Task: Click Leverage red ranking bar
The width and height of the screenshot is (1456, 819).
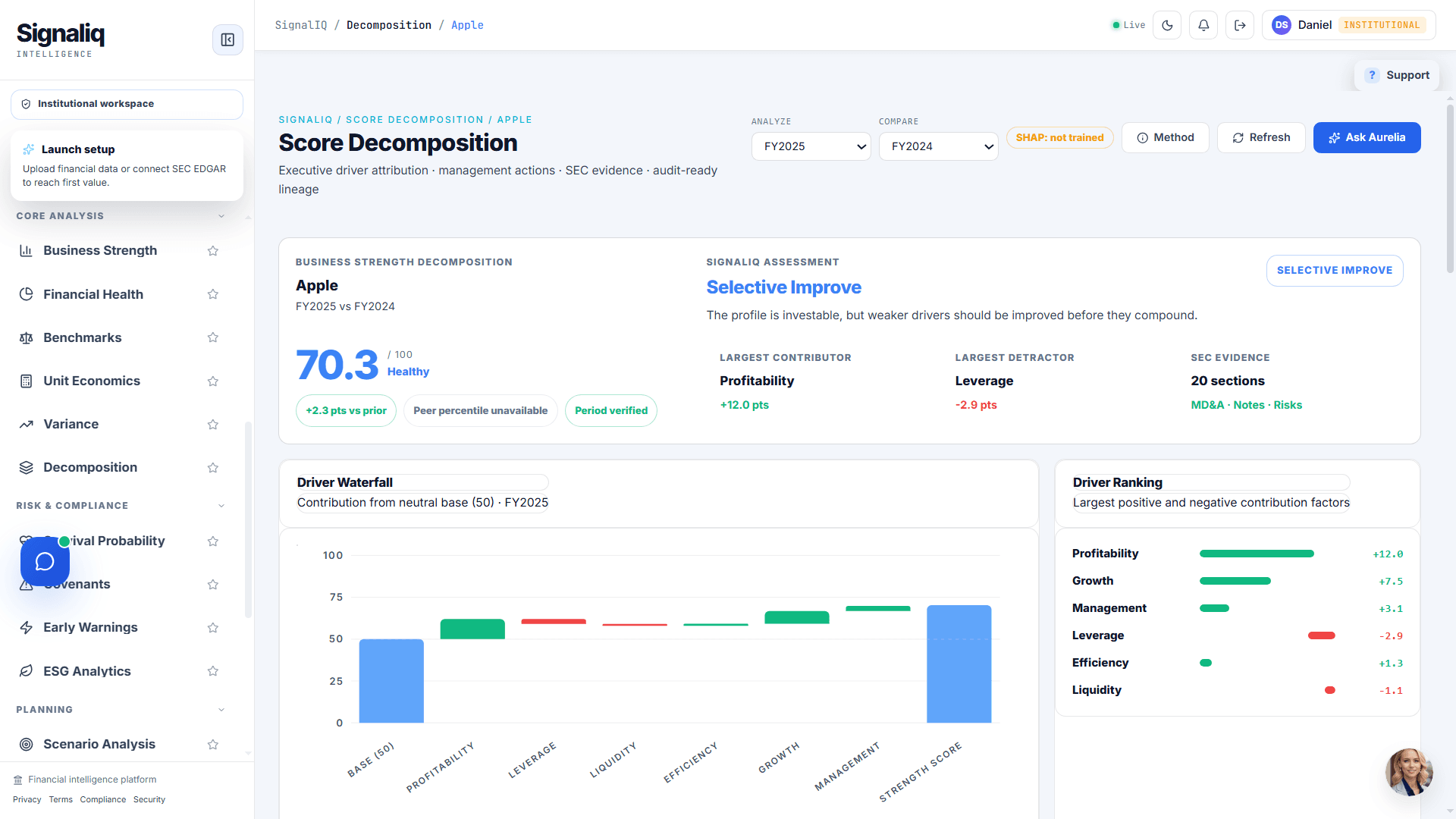Action: click(1321, 635)
